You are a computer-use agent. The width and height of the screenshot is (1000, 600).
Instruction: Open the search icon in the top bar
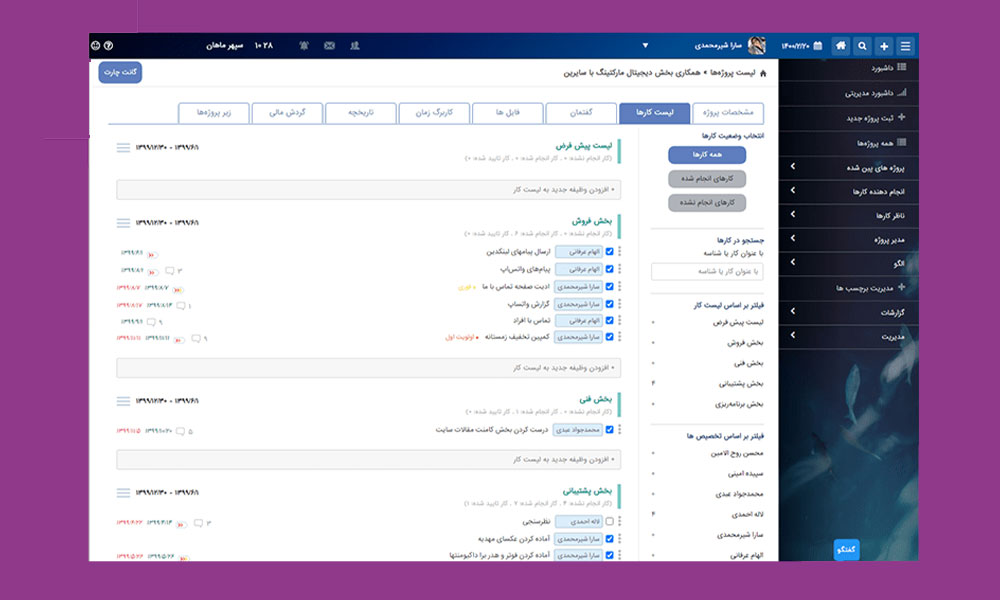click(862, 45)
